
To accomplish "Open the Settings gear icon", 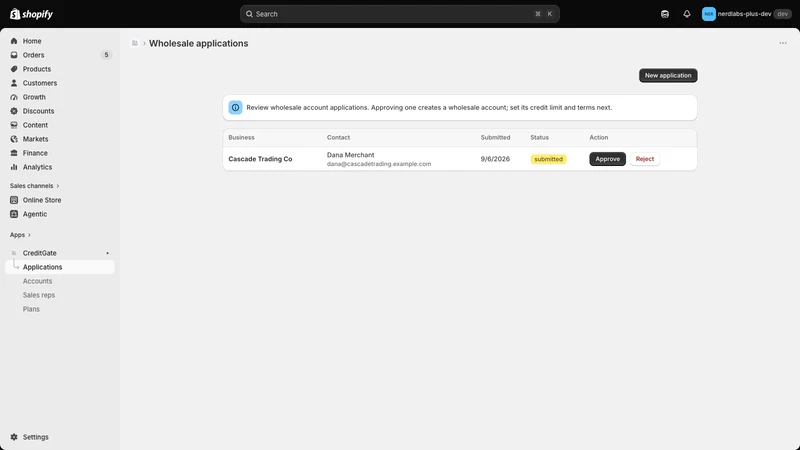I will 14,437.
